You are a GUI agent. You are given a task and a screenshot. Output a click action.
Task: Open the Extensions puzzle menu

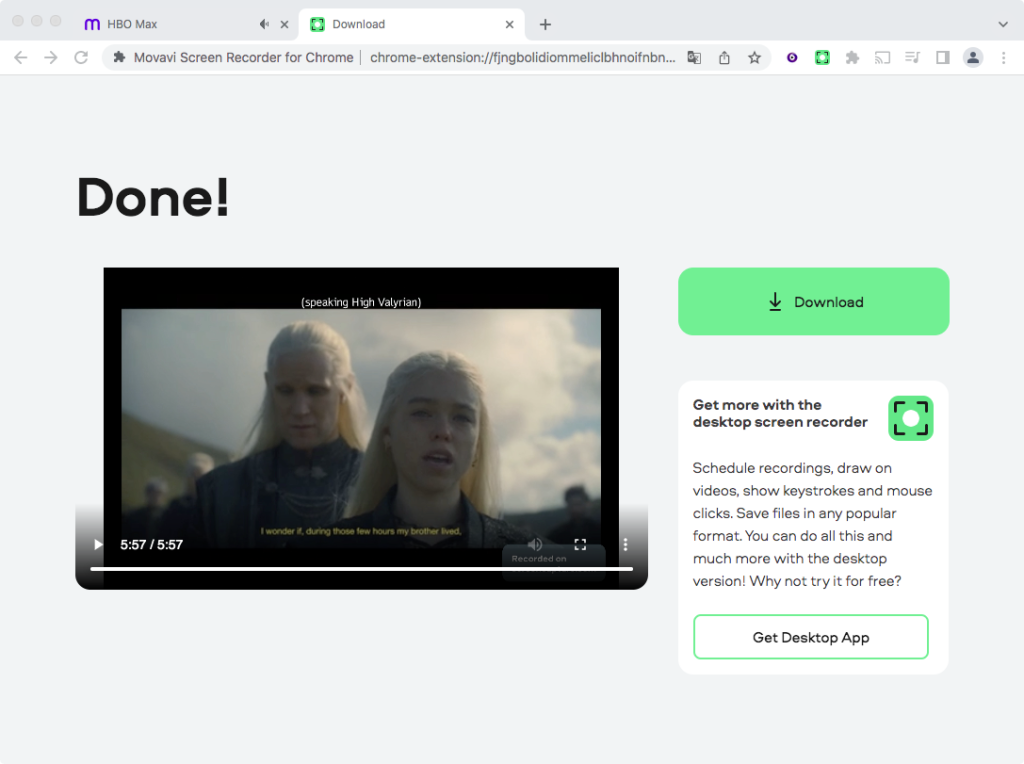852,57
